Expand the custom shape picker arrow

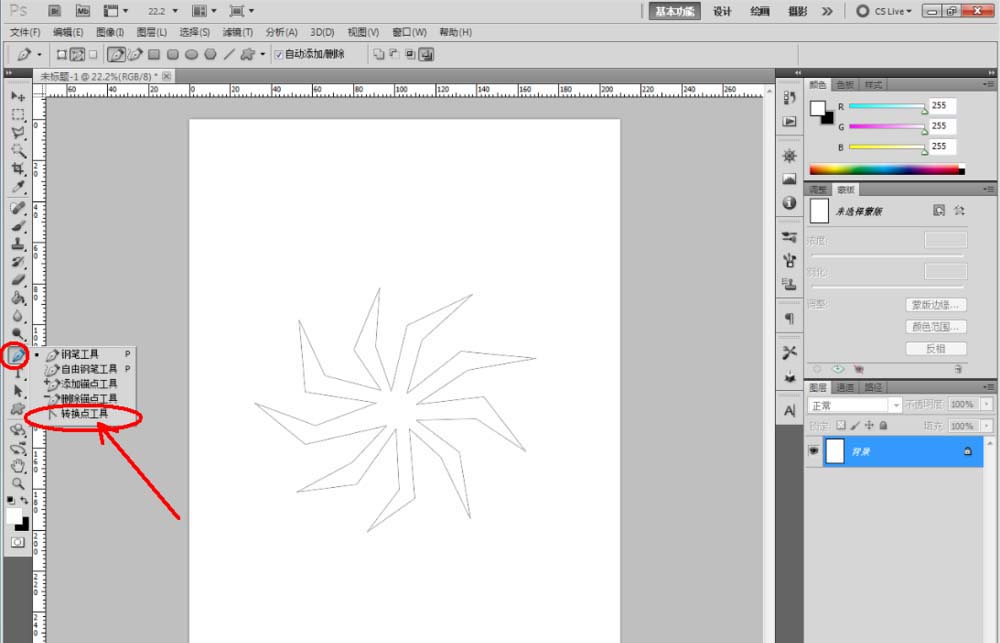(x=263, y=54)
